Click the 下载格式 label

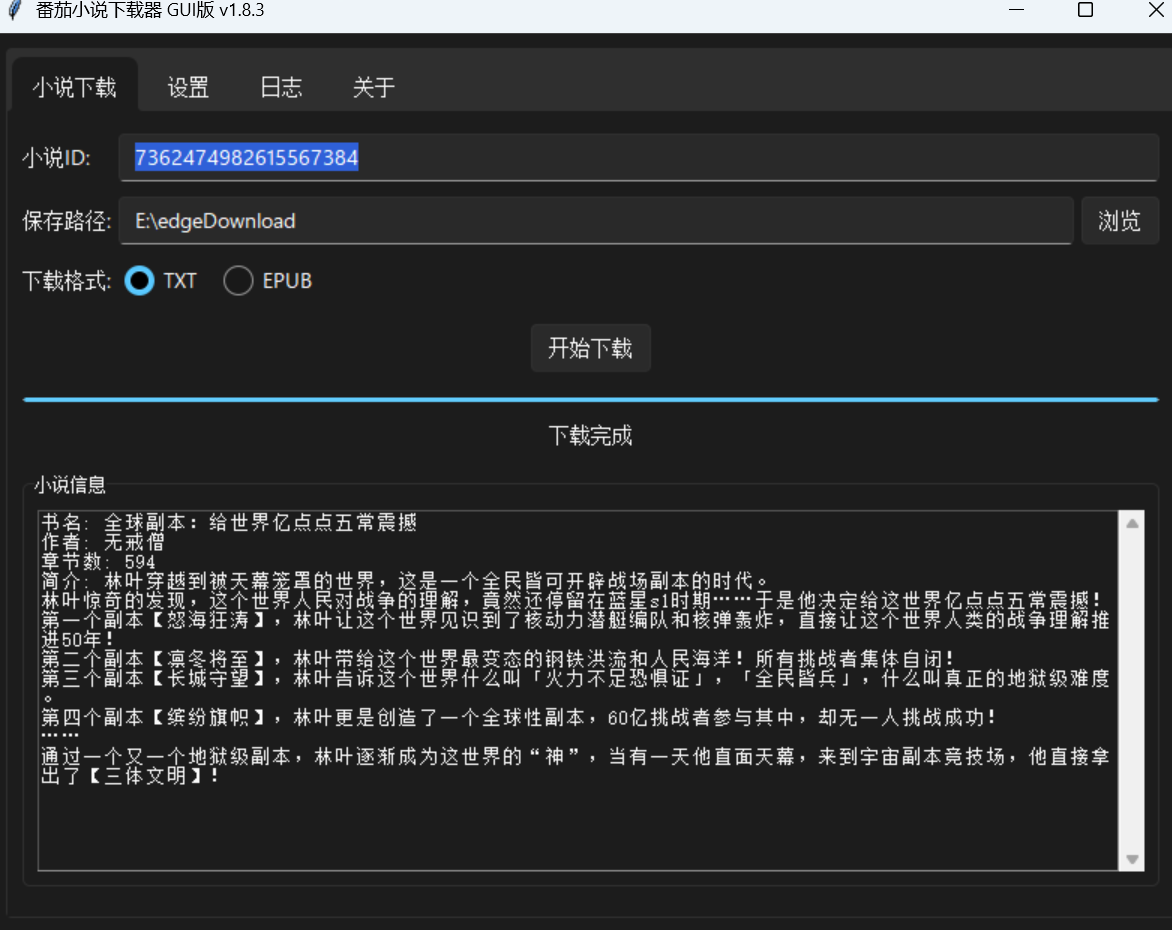pos(67,281)
